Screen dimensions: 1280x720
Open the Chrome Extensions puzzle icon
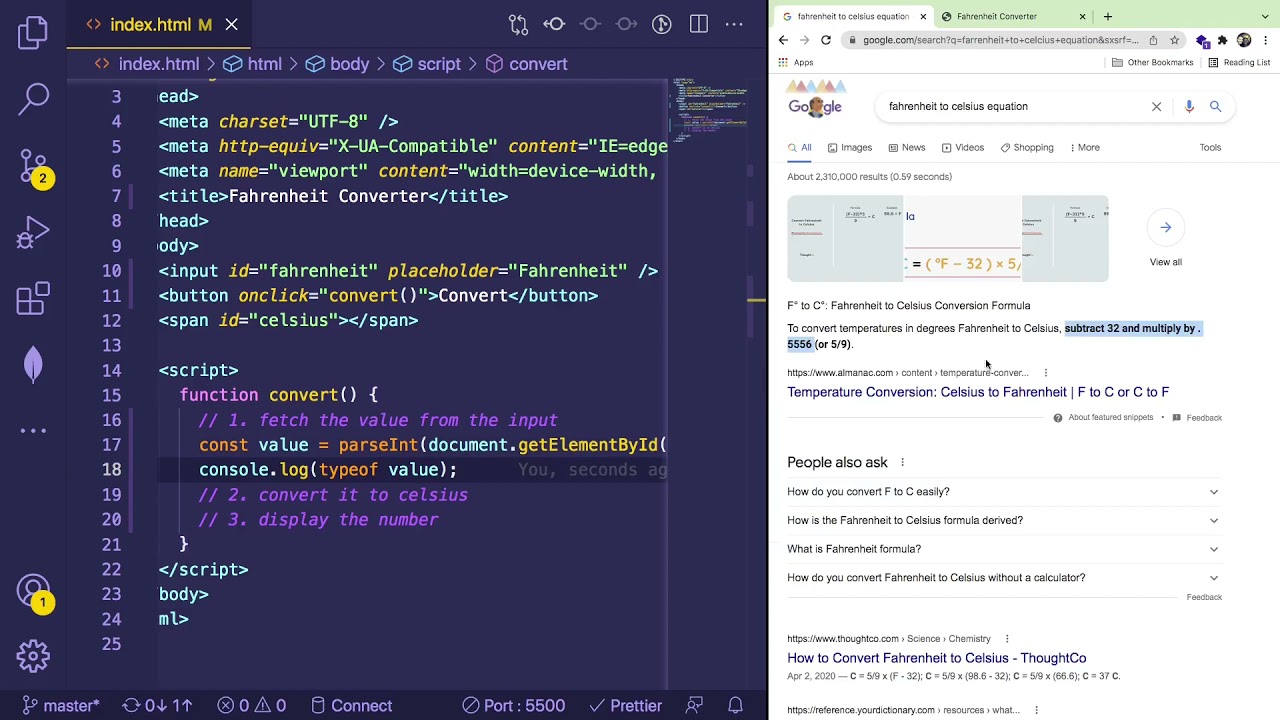point(1222,40)
